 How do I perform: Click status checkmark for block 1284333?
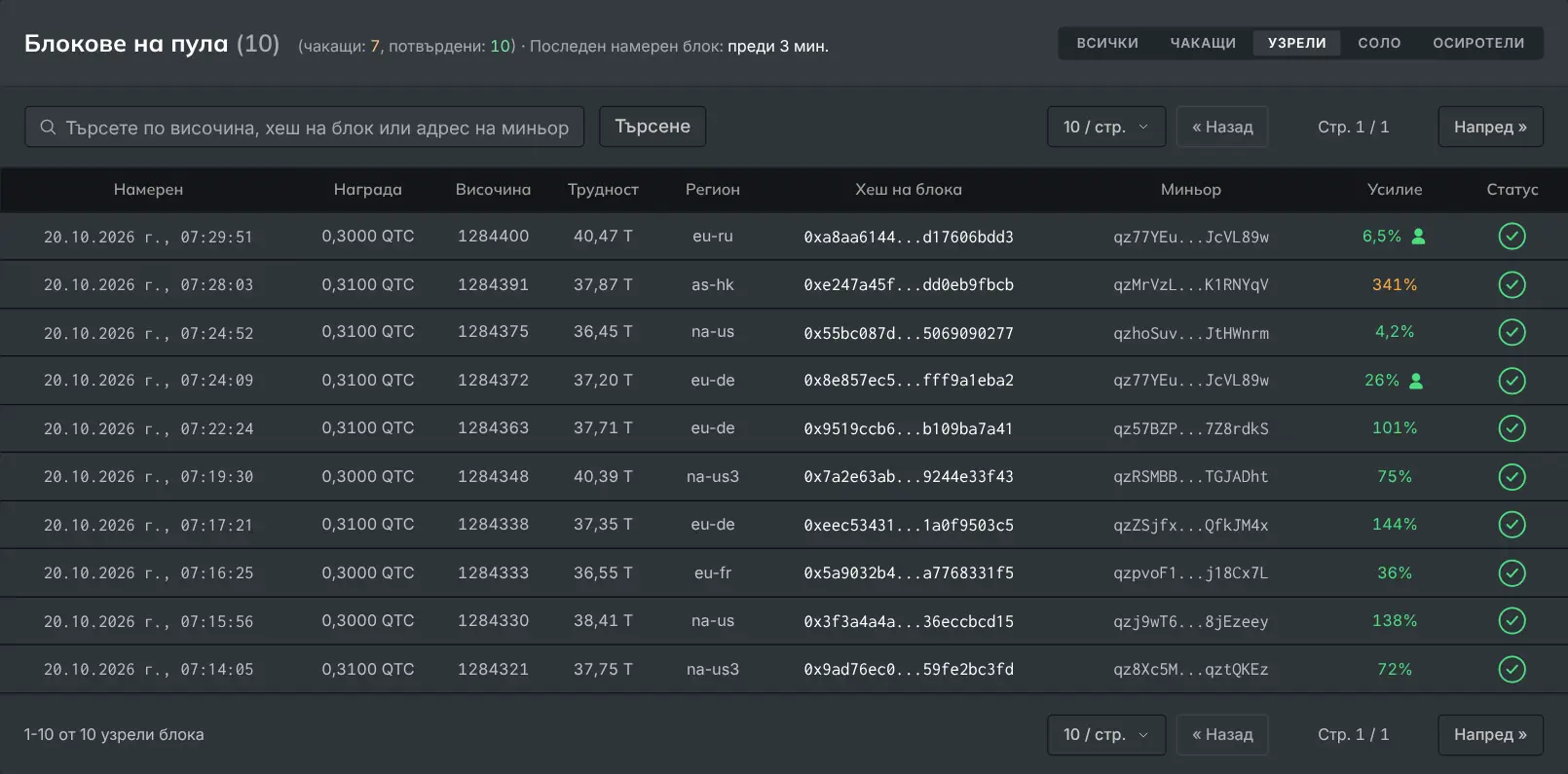point(1512,572)
